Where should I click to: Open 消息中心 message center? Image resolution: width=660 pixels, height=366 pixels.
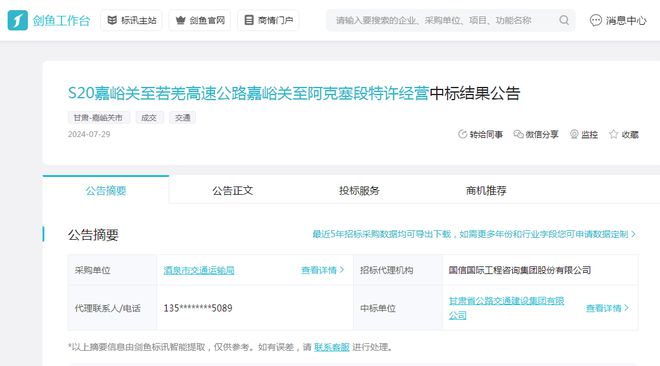click(618, 20)
